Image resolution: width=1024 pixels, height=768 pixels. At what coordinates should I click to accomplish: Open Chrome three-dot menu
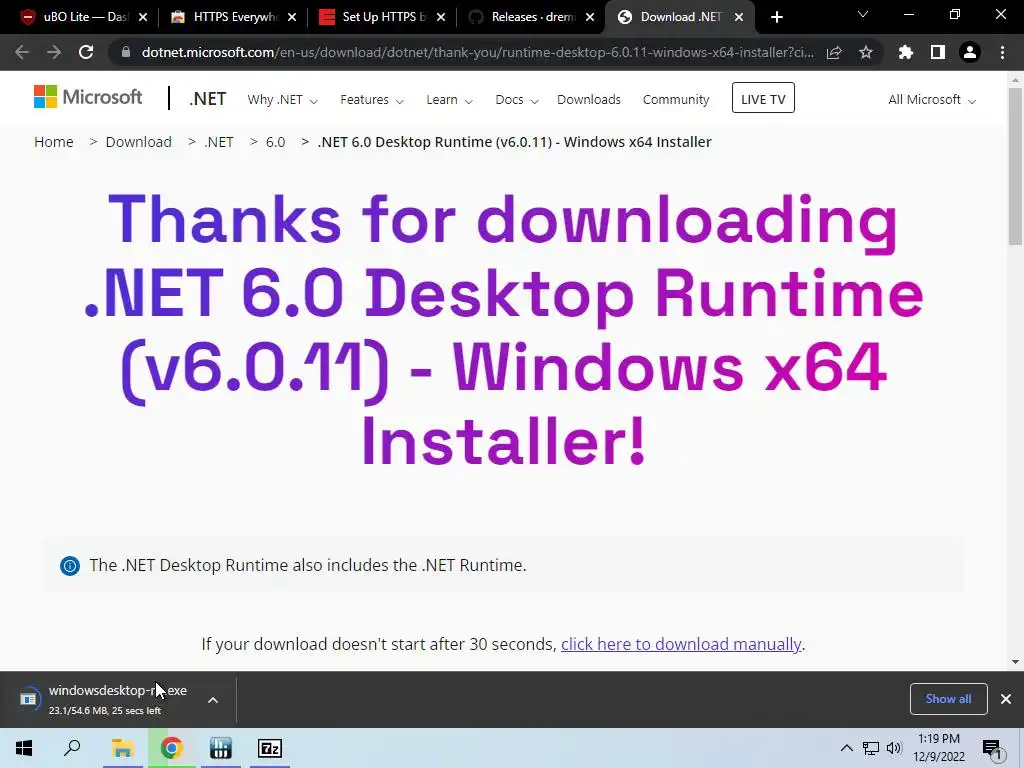1002,52
